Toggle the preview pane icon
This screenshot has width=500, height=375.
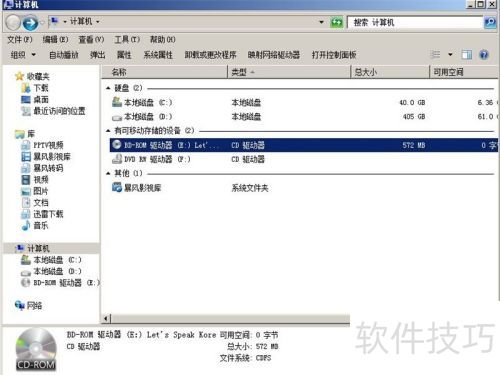coord(466,54)
